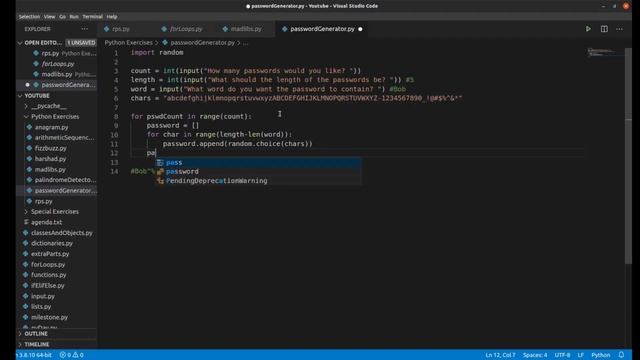Open the Run menu
This screenshot has height=360, width=640.
point(74,17)
